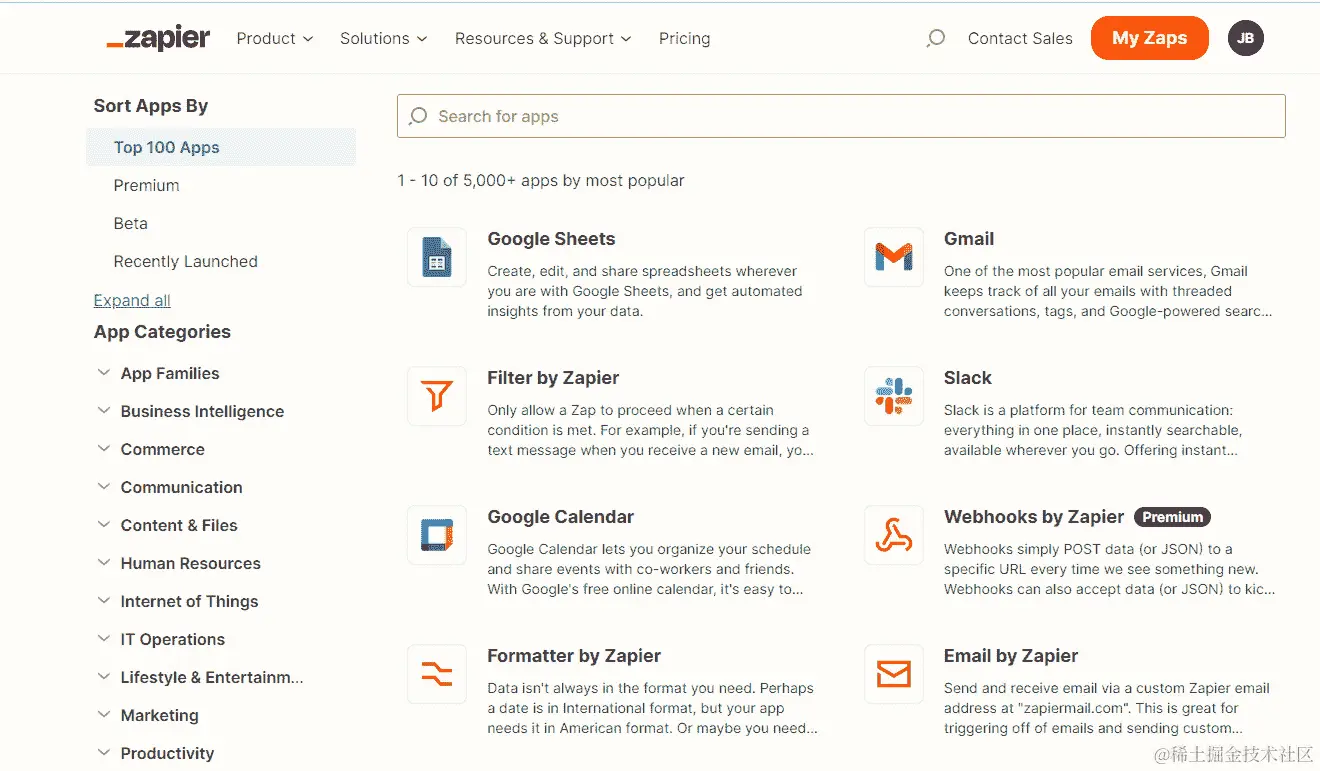This screenshot has width=1320, height=771.
Task: Open the Formatter by Zapier title
Action: (574, 656)
